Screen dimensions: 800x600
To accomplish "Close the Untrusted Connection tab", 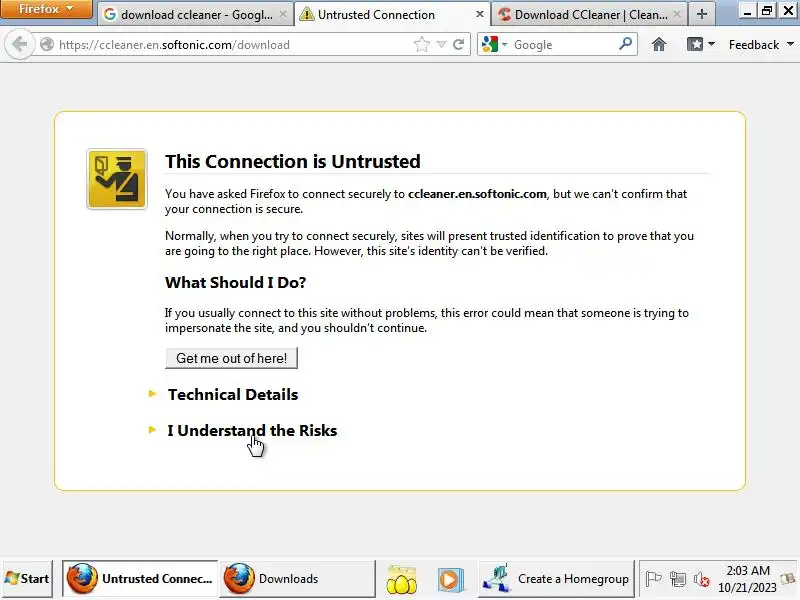I will tap(480, 14).
